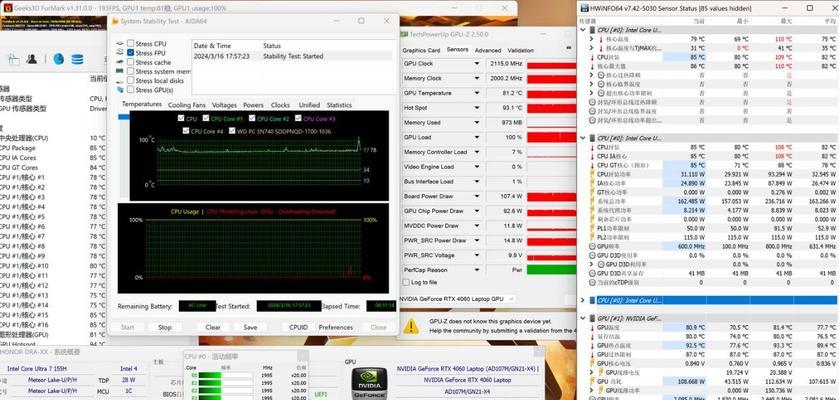Switch to the Clocks tab

pos(280,105)
